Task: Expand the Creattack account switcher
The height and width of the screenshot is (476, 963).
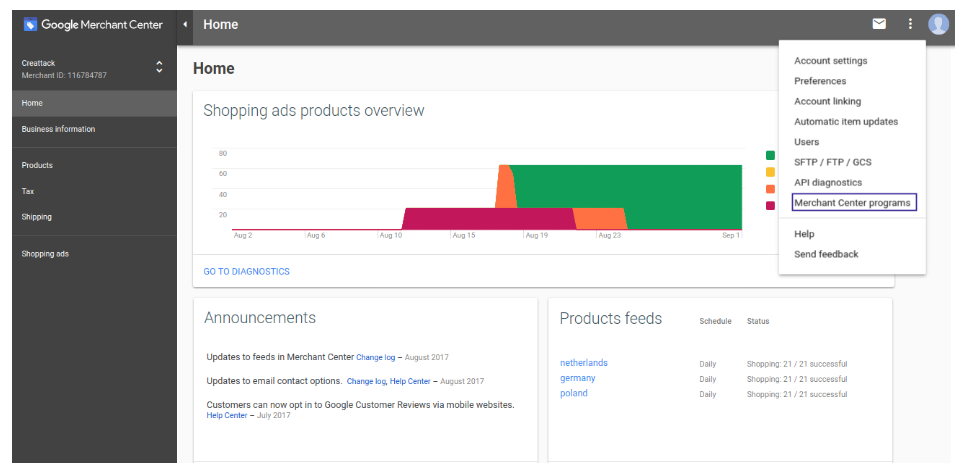Action: pos(159,67)
